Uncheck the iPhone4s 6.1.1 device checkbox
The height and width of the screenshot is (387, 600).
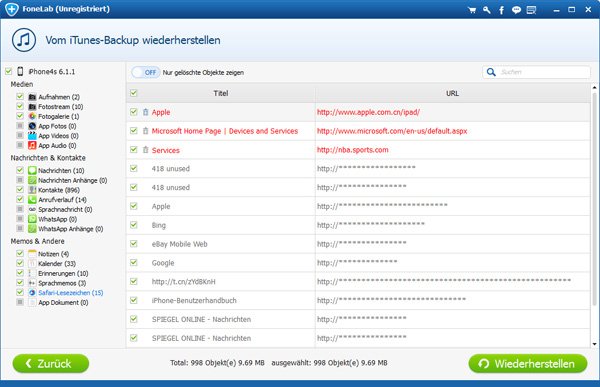(x=8, y=71)
